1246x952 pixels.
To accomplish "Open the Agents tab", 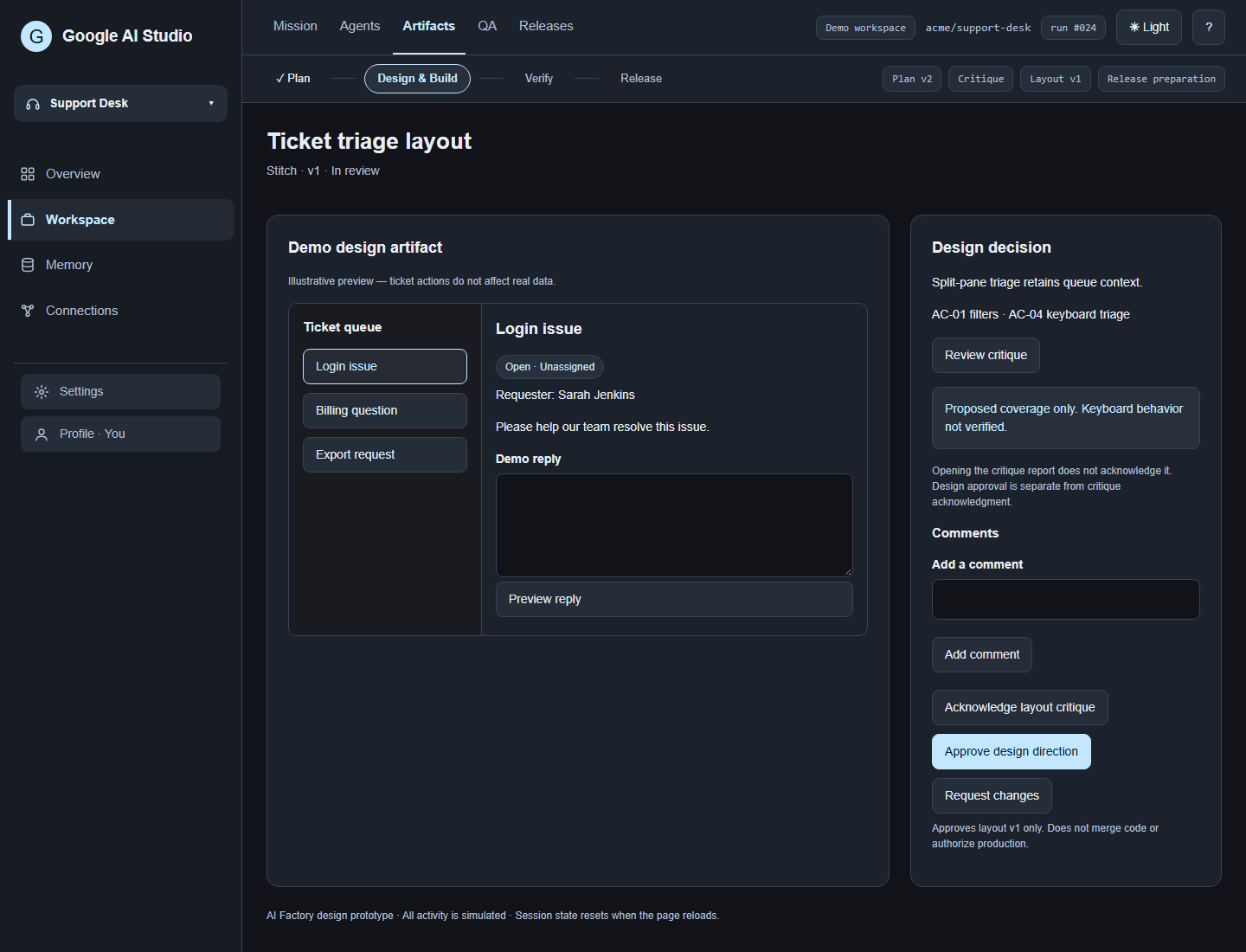I will tap(360, 26).
